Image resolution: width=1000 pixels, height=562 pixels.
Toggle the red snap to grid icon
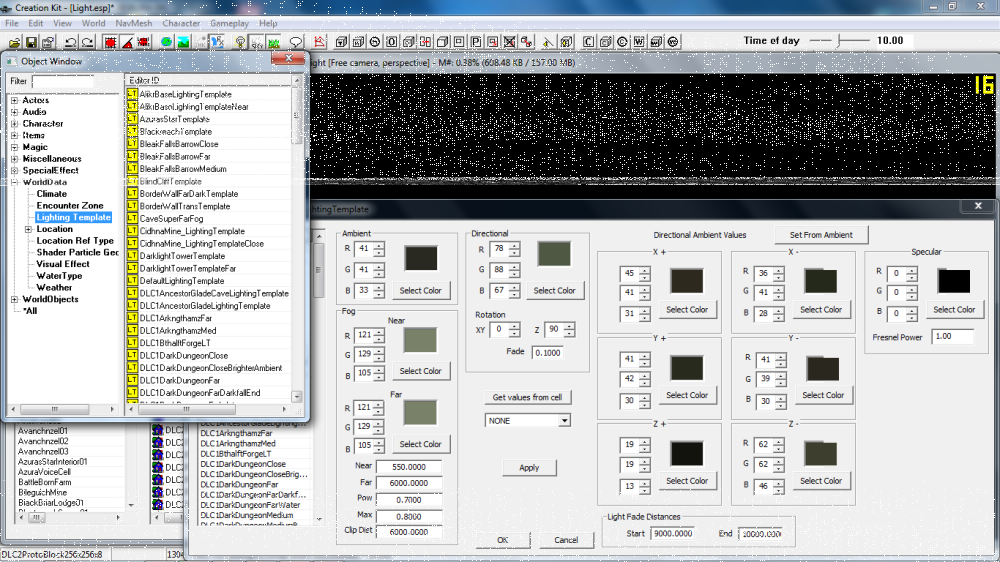110,42
